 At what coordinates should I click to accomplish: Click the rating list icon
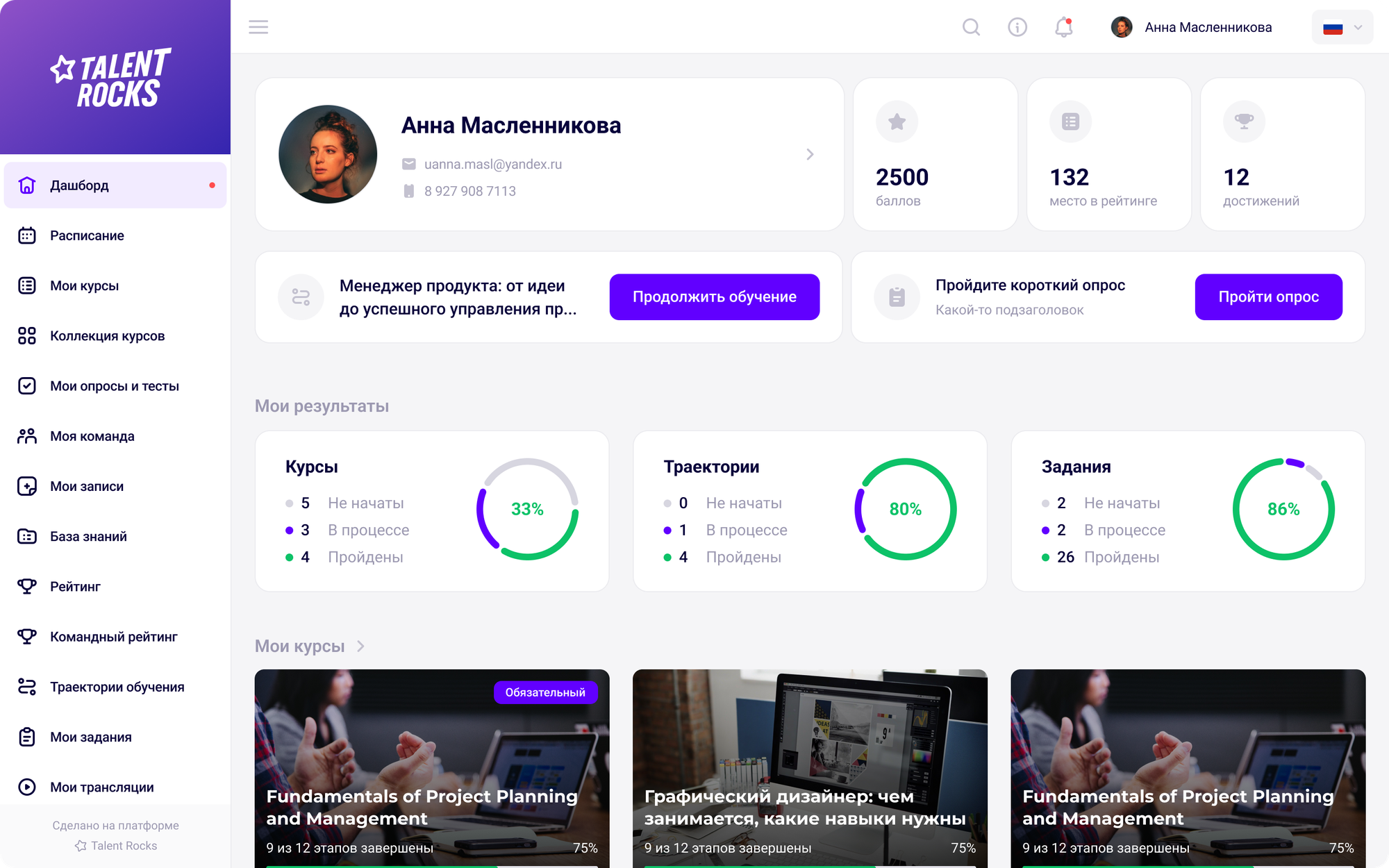point(1070,122)
